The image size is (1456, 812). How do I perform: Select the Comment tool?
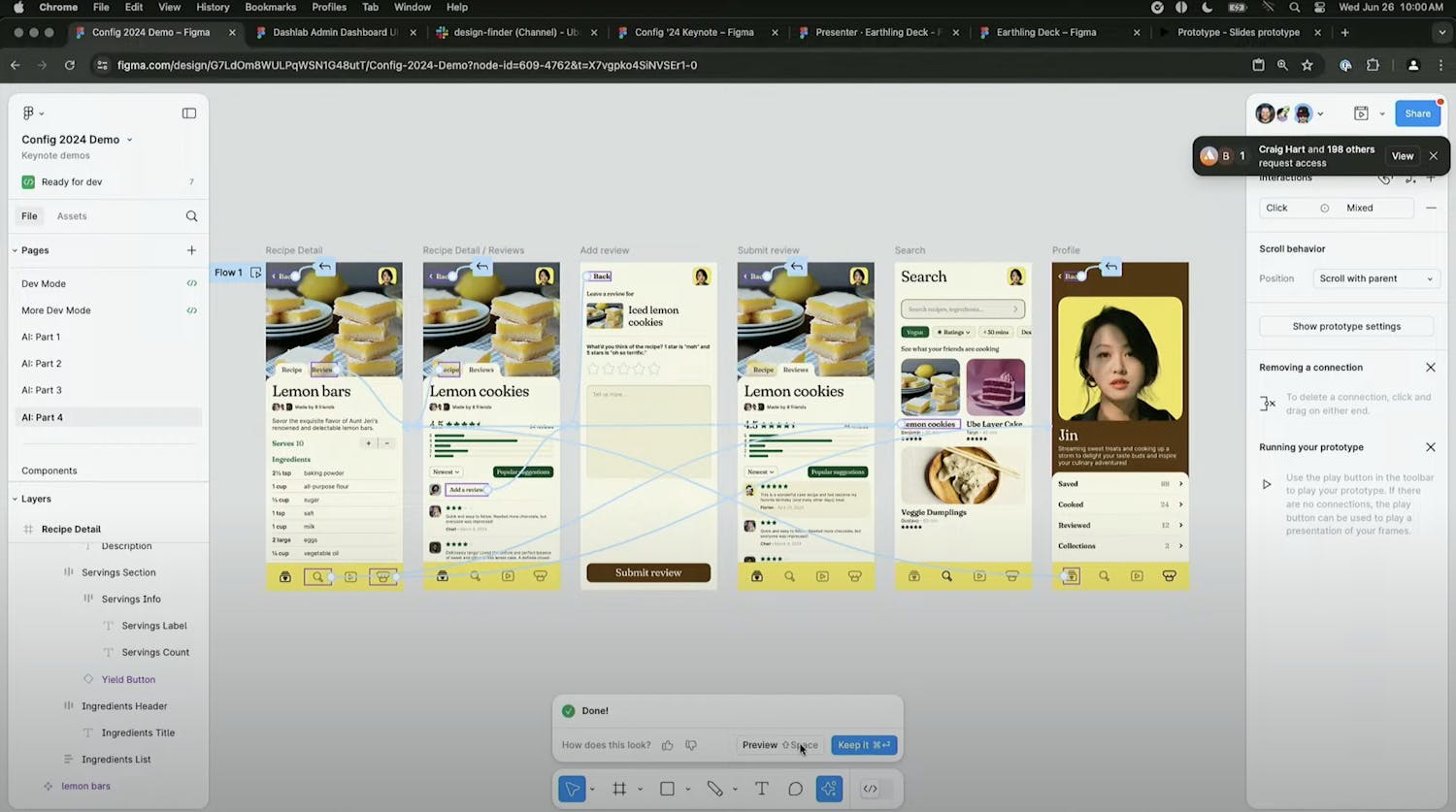click(x=795, y=789)
